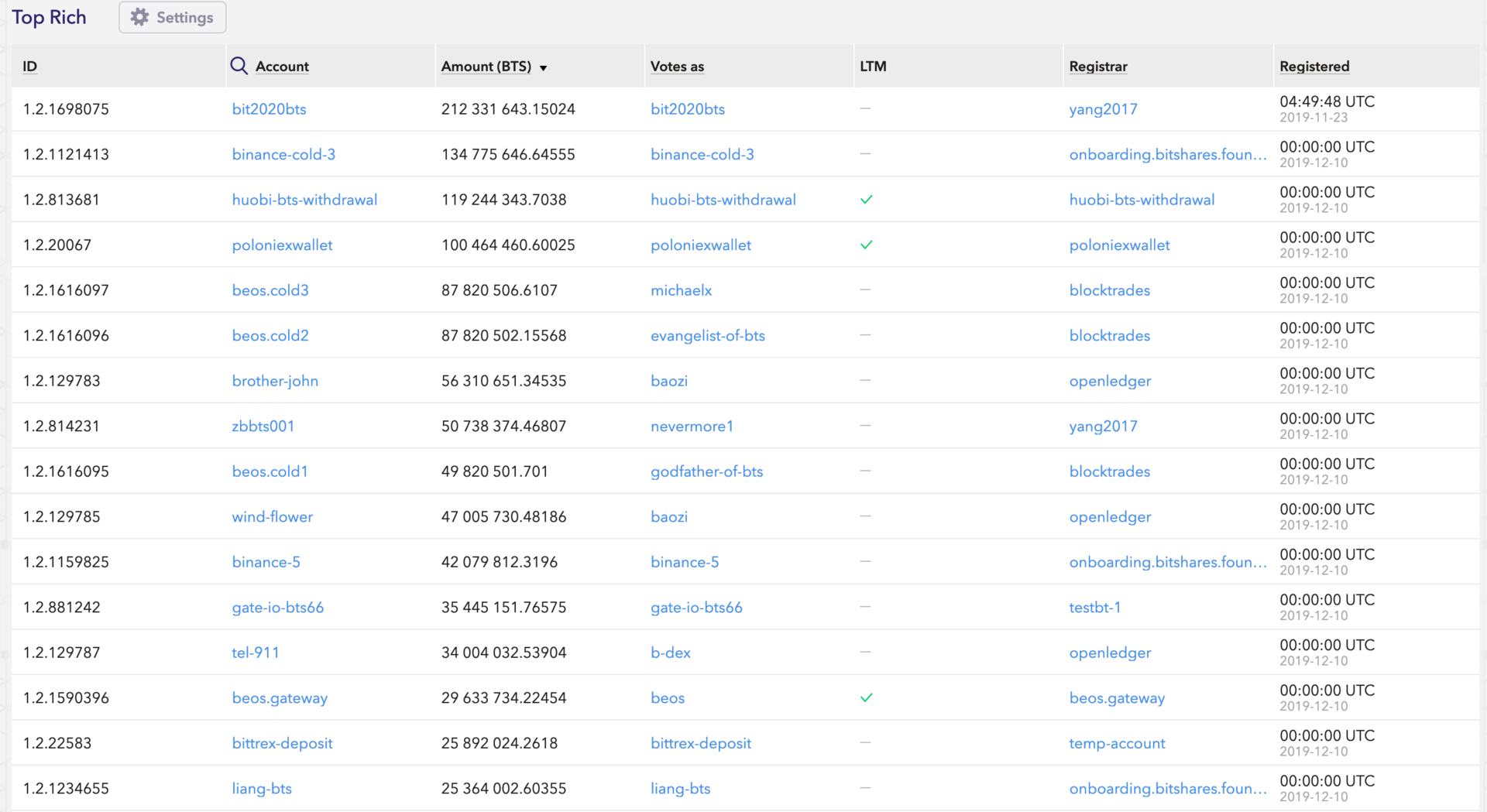
Task: Open godfather-of-bts voting proxy link
Action: [706, 471]
